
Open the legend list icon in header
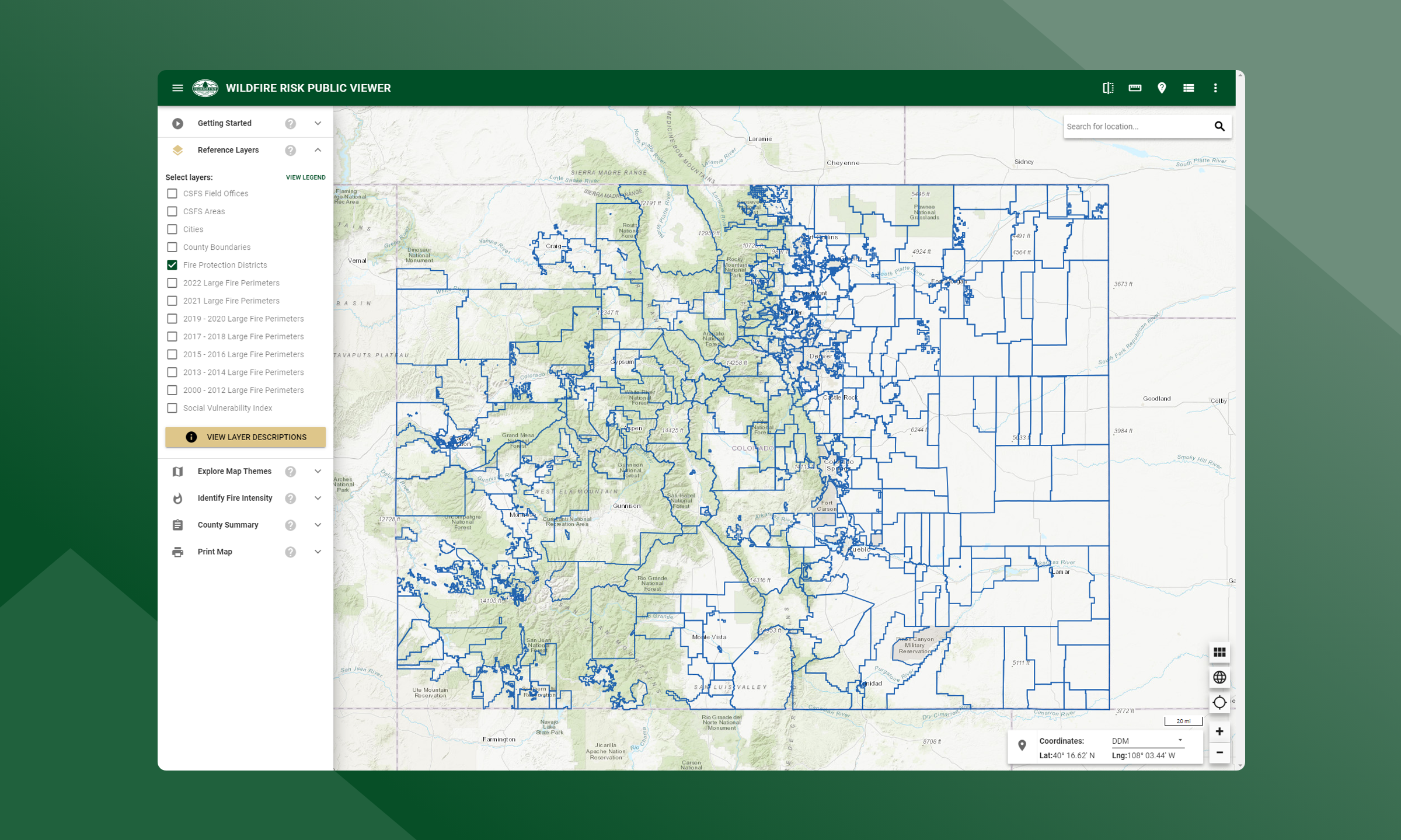point(1189,88)
